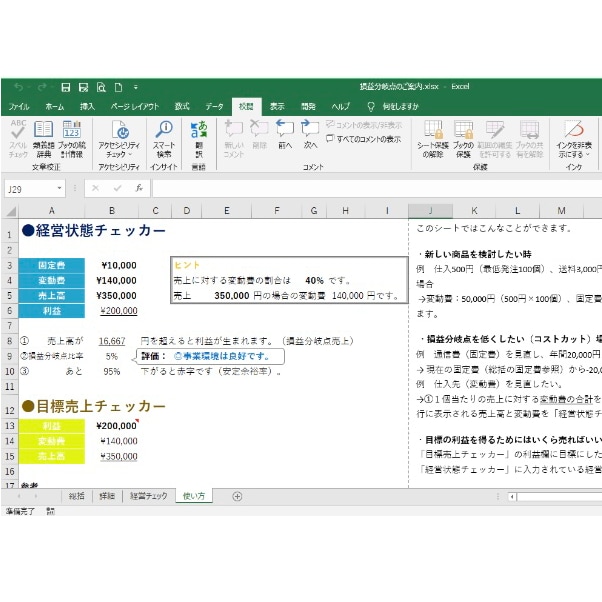This screenshot has height=602, width=602.
Task: Click inside the formula bar
Action: tap(376, 189)
